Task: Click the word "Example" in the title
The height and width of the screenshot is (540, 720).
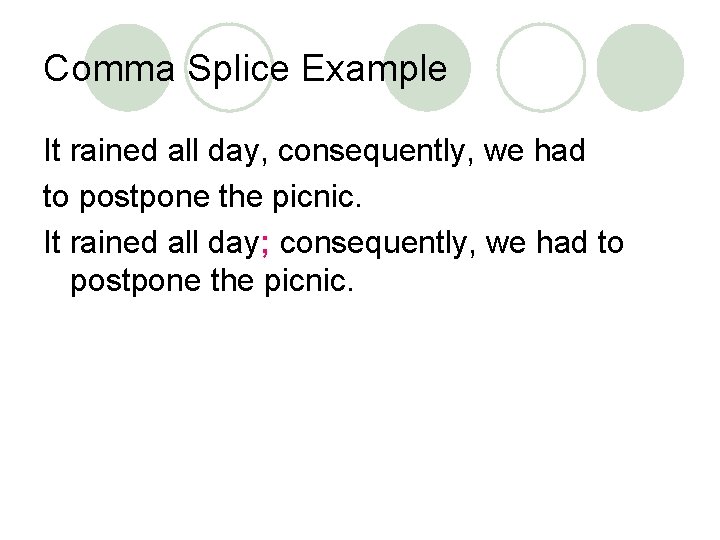Action: pyautogui.click(x=374, y=70)
